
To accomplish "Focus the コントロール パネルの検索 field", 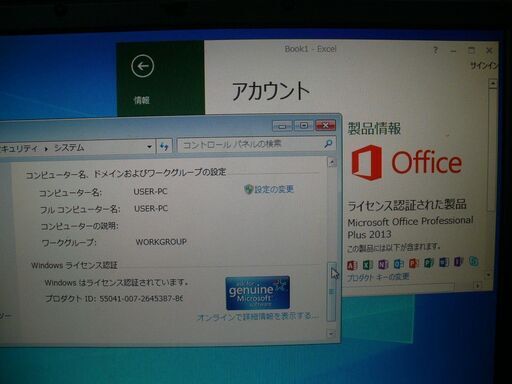I will coord(250,144).
